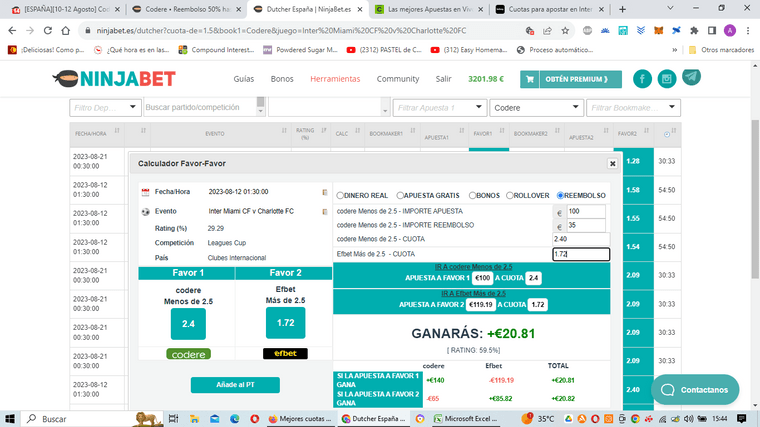760x427 pixels.
Task: Select the ROLLOVER option
Action: point(509,196)
